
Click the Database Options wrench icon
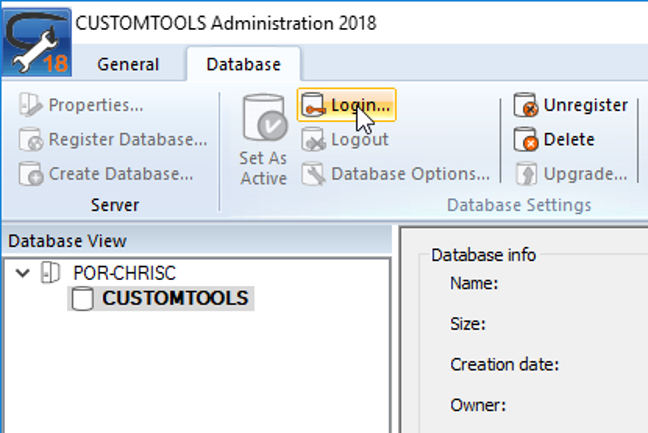(313, 174)
